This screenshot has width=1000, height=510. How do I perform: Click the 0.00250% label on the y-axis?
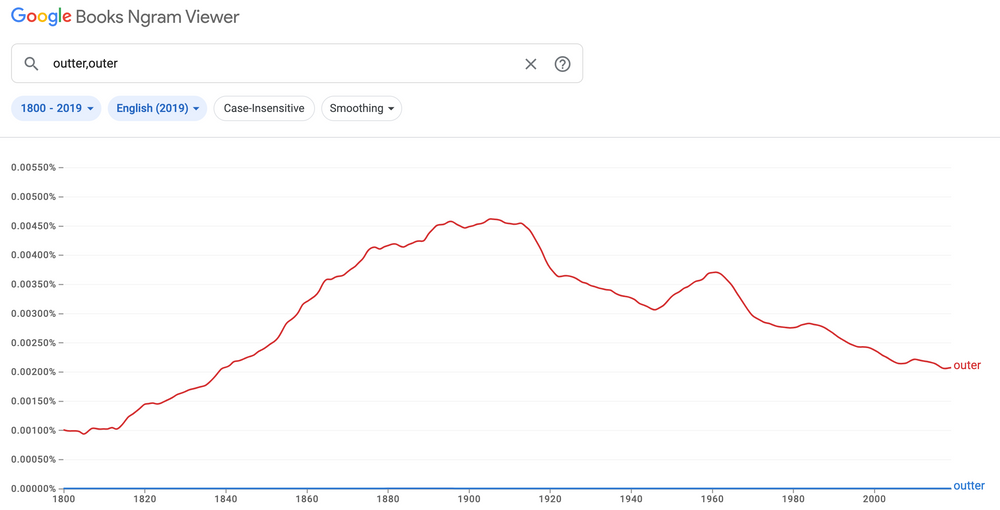[x=33, y=343]
